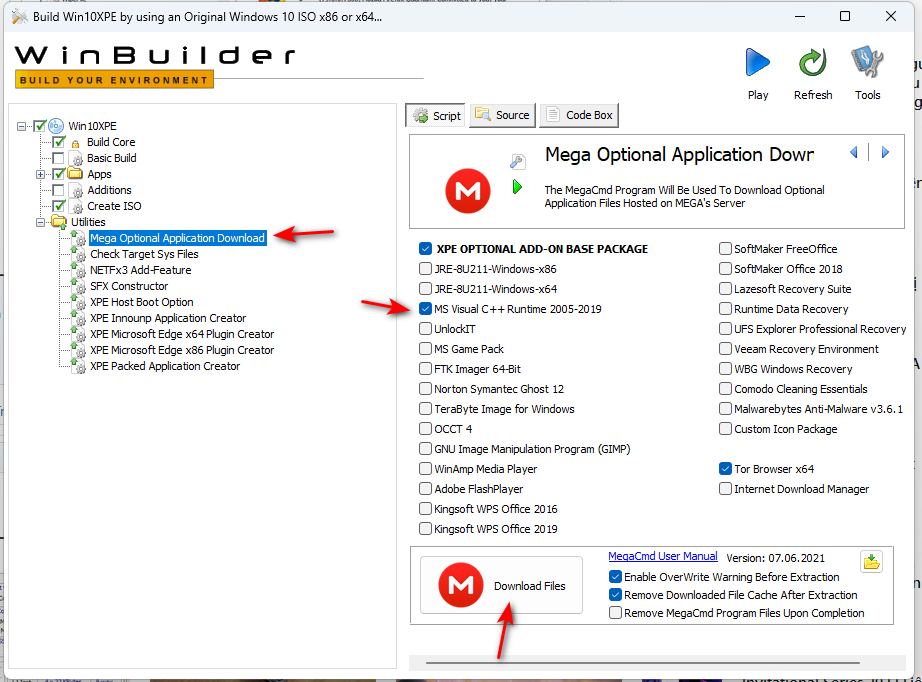
Task: Click the NETFx3 Add-Feature script icon
Action: pos(79,270)
